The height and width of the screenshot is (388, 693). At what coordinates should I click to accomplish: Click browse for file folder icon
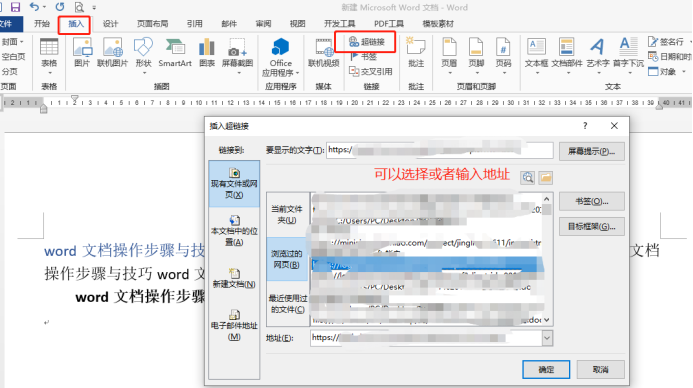546,178
